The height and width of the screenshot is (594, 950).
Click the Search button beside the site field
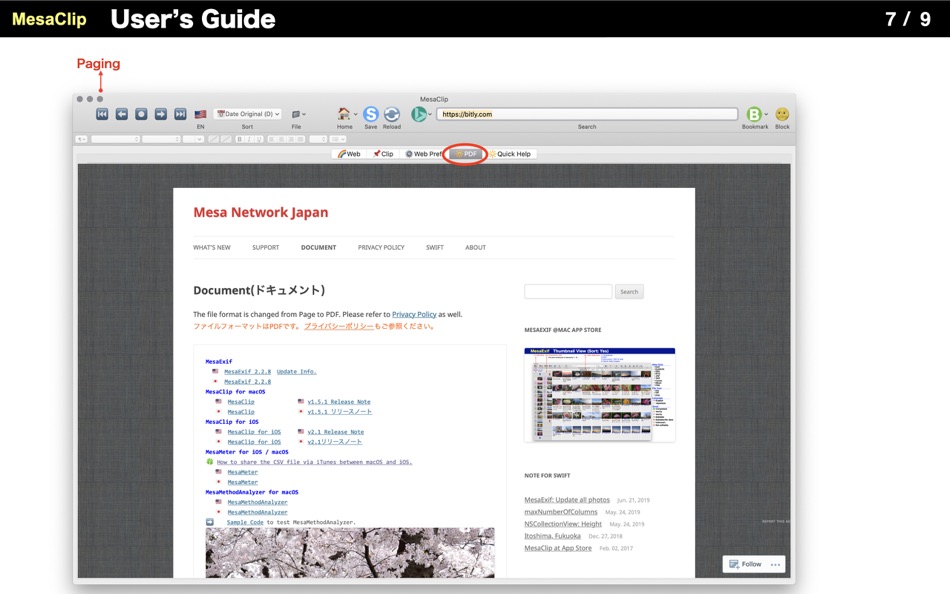point(629,292)
